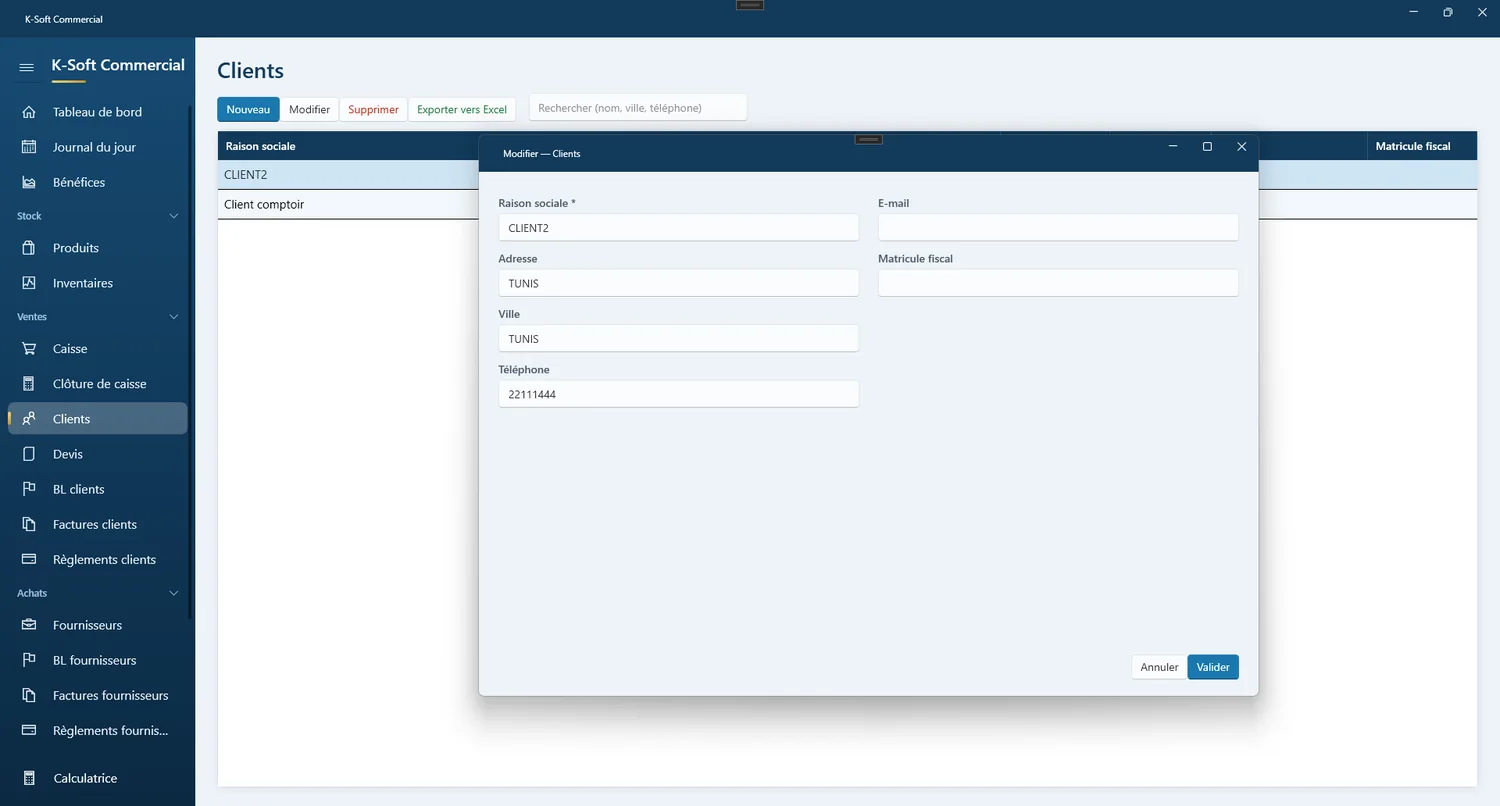Click the Nouveau button

coord(248,109)
